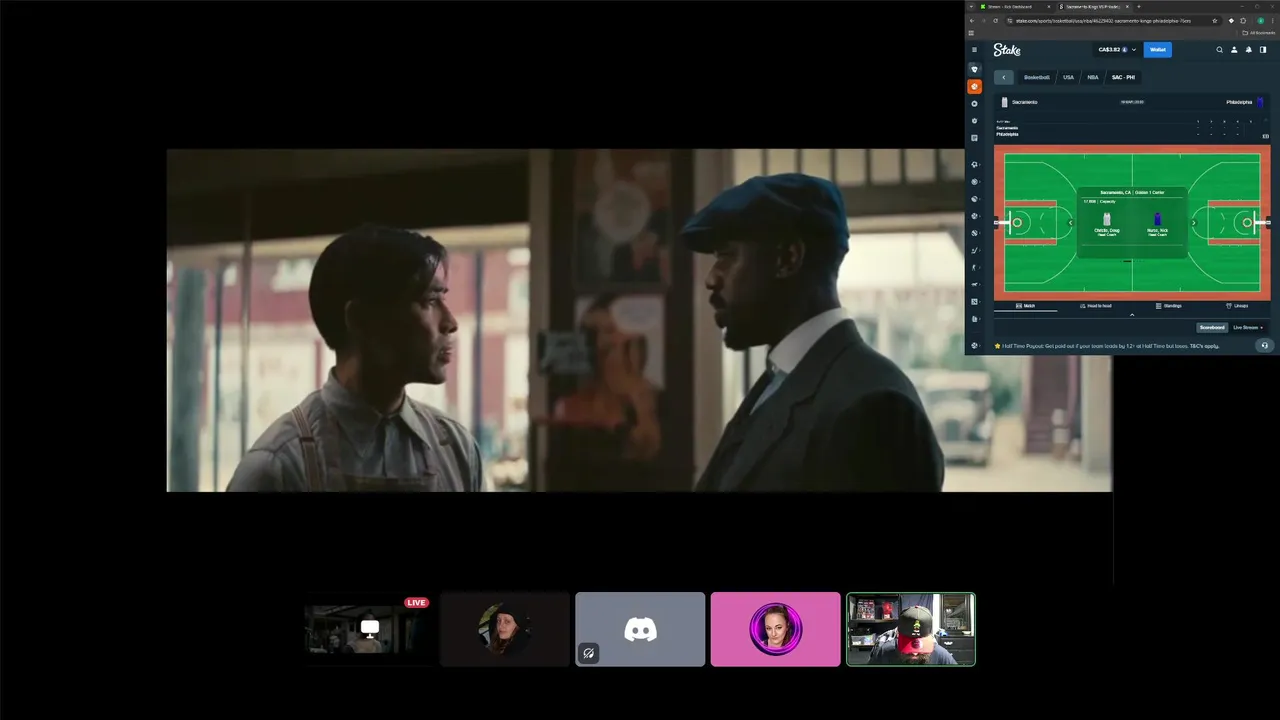Open the notifications bell icon
The height and width of the screenshot is (720, 1280).
pos(1248,49)
